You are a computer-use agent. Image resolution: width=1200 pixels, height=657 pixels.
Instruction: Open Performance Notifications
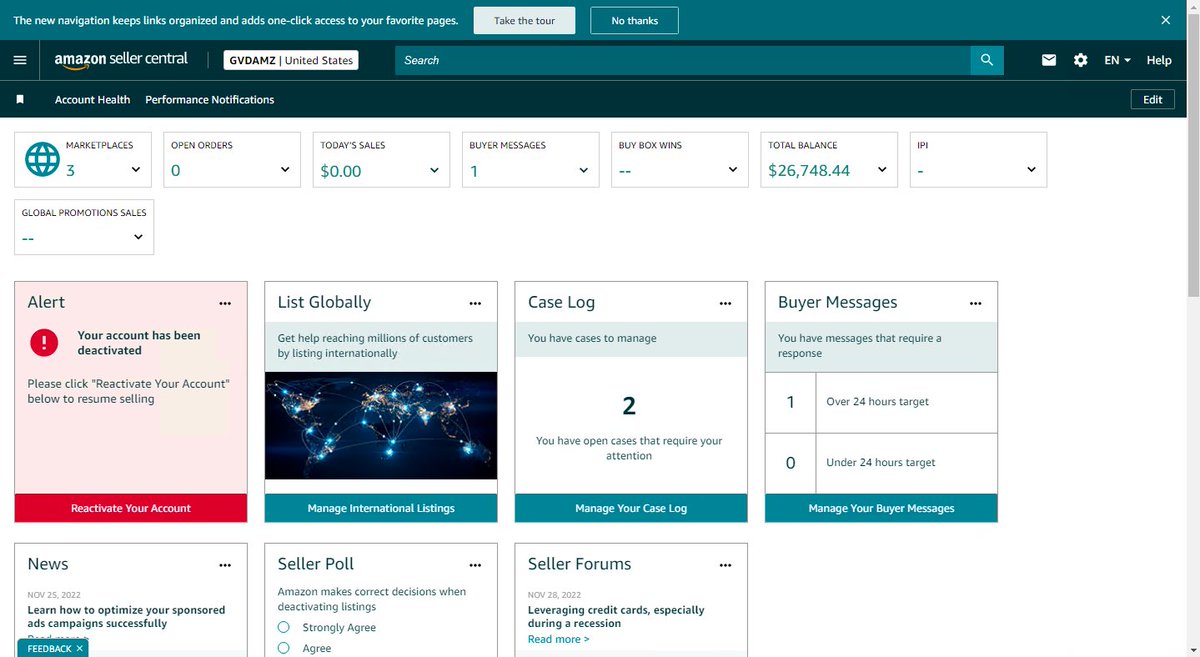pyautogui.click(x=210, y=100)
